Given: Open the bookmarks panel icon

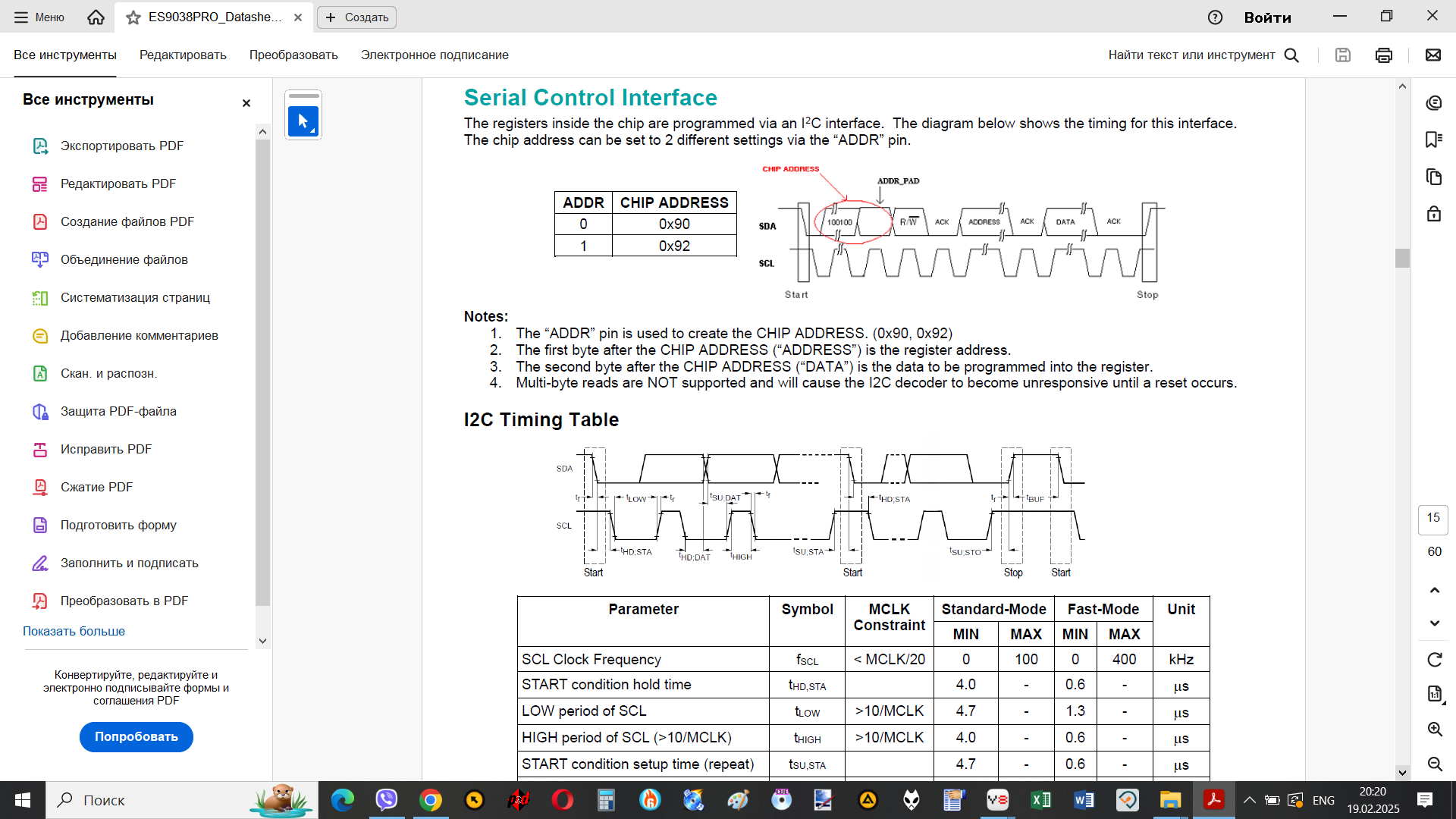Looking at the screenshot, I should click(x=1433, y=140).
